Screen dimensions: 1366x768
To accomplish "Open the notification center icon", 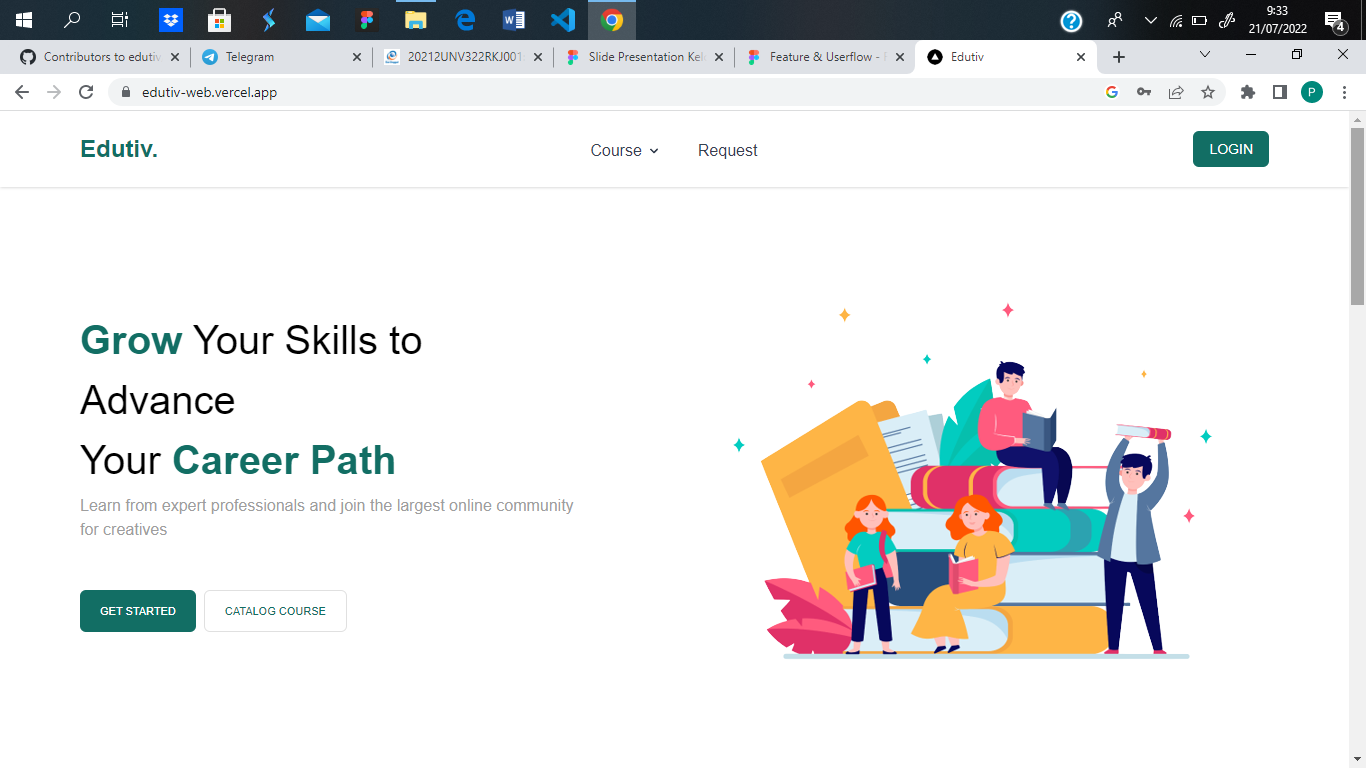I will tap(1334, 20).
